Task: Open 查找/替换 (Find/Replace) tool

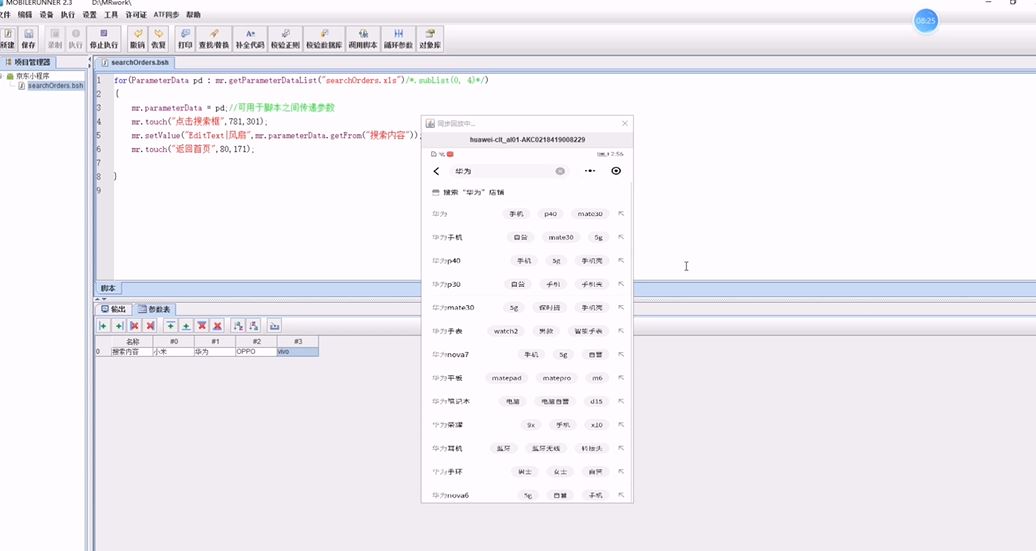Action: (213, 39)
